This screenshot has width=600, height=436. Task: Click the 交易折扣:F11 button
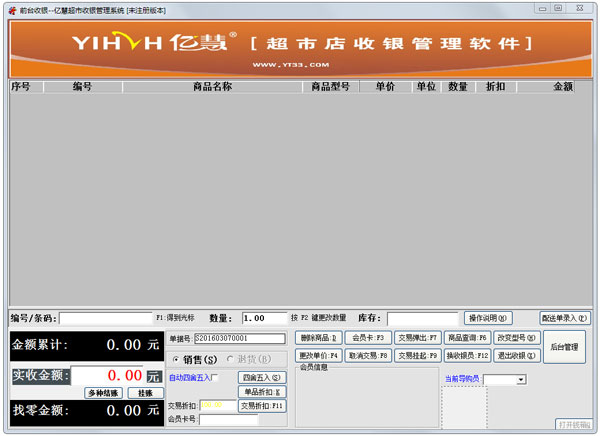click(262, 406)
